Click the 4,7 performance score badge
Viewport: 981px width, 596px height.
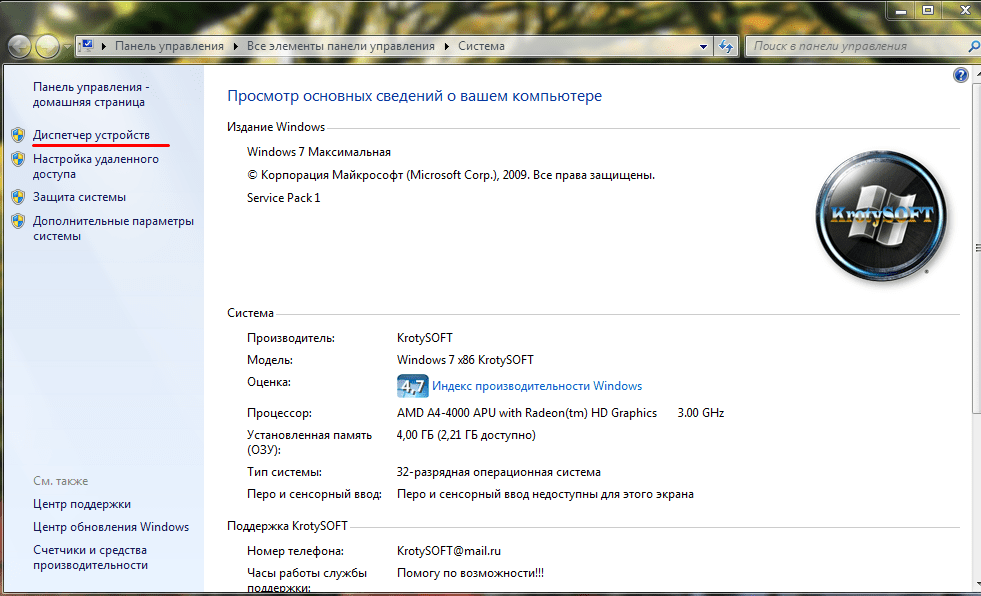[x=412, y=386]
